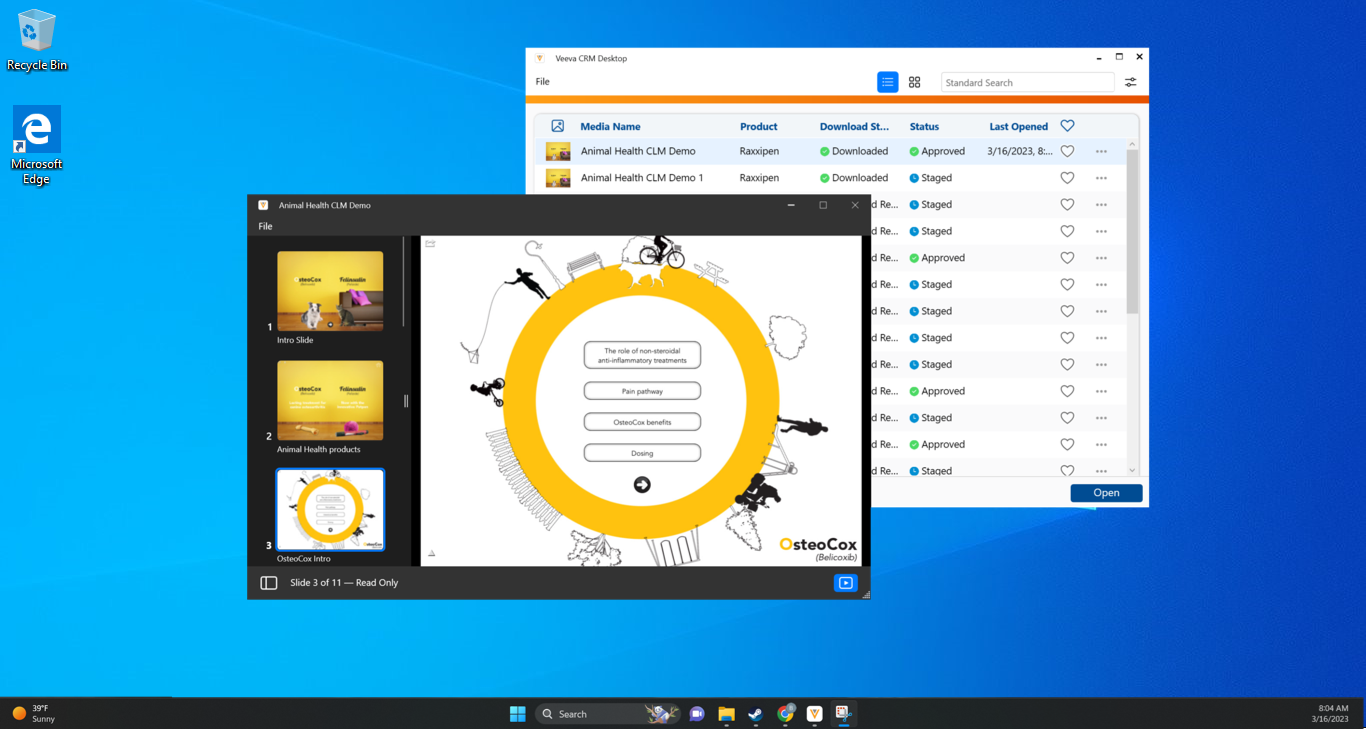The width and height of the screenshot is (1366, 729).
Task: Open the search filter settings icon
Action: (x=1130, y=83)
